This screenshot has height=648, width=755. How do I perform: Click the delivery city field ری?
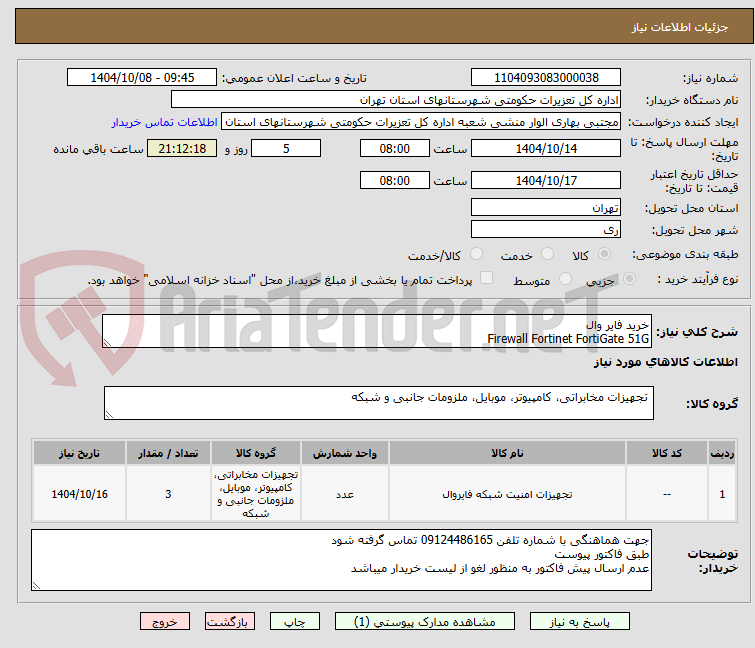pyautogui.click(x=546, y=229)
